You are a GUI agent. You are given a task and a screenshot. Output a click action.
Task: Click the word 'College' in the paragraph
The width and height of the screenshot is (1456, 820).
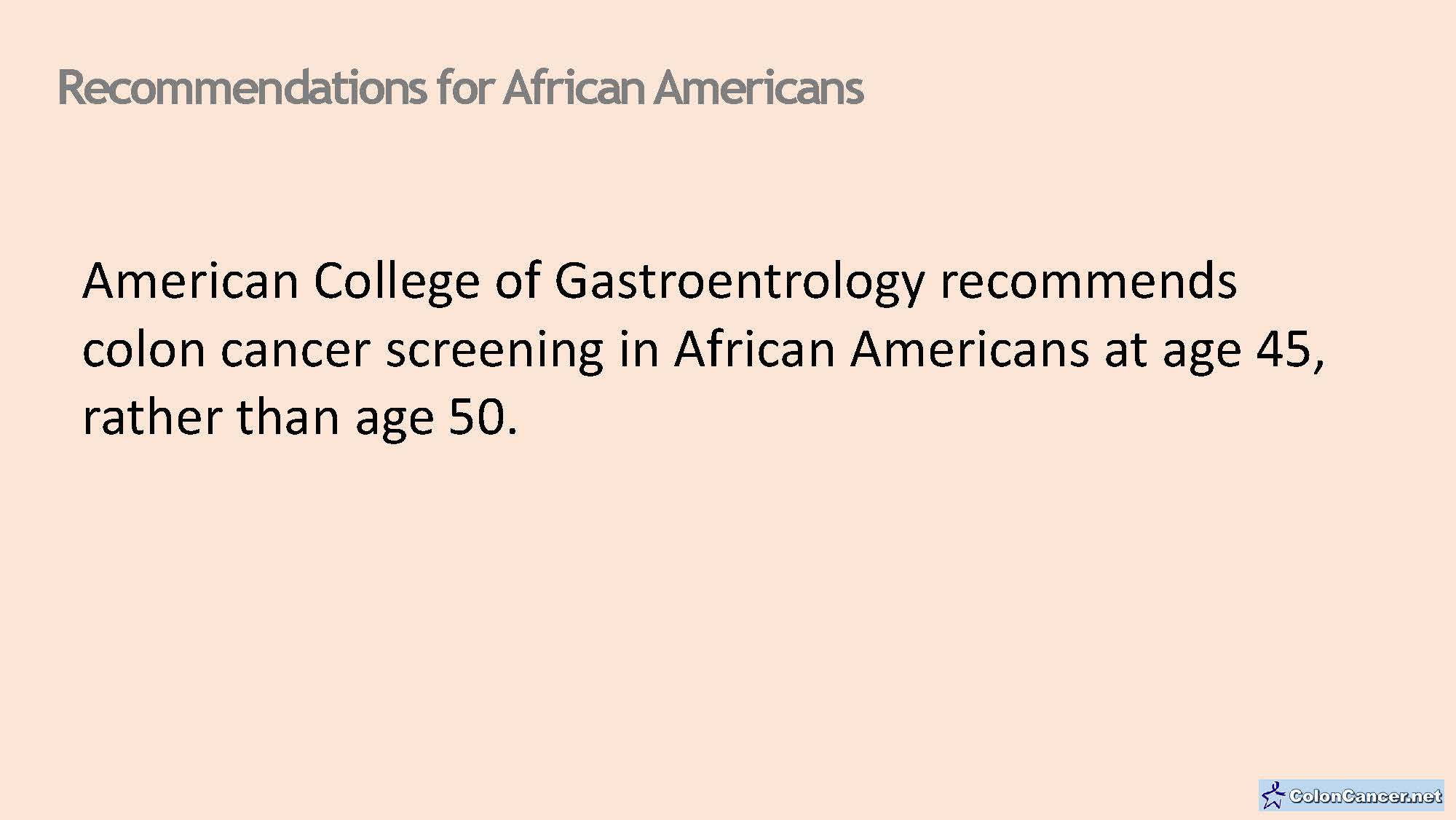pyautogui.click(x=396, y=282)
